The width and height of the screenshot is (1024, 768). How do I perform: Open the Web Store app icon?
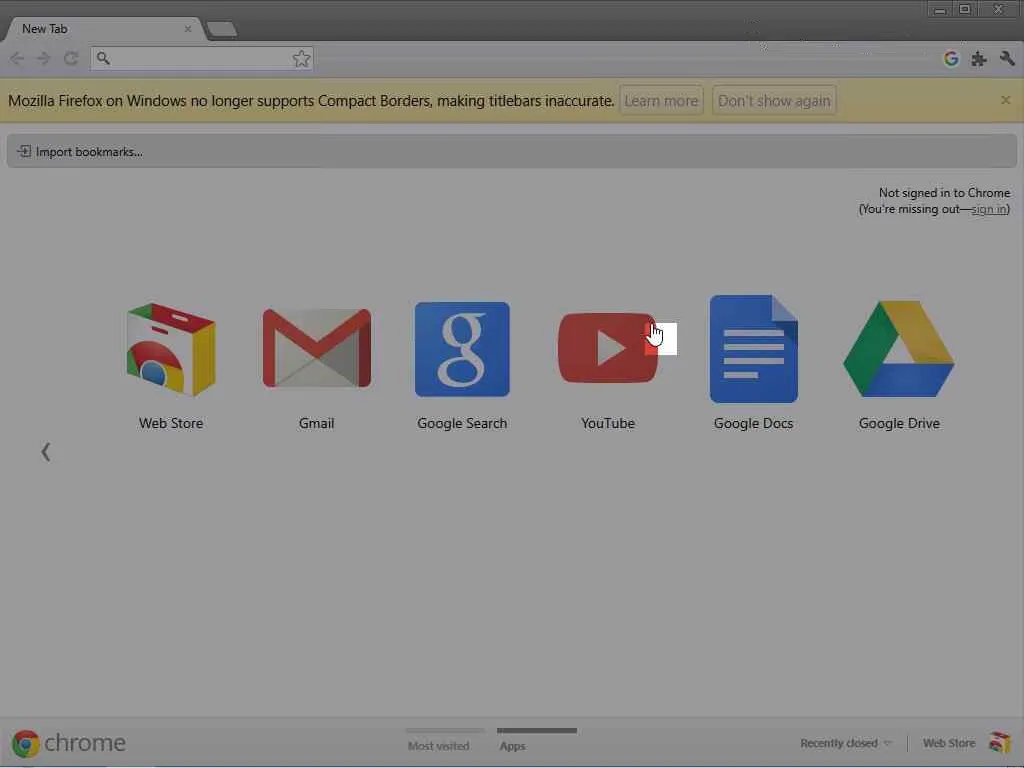pyautogui.click(x=171, y=349)
